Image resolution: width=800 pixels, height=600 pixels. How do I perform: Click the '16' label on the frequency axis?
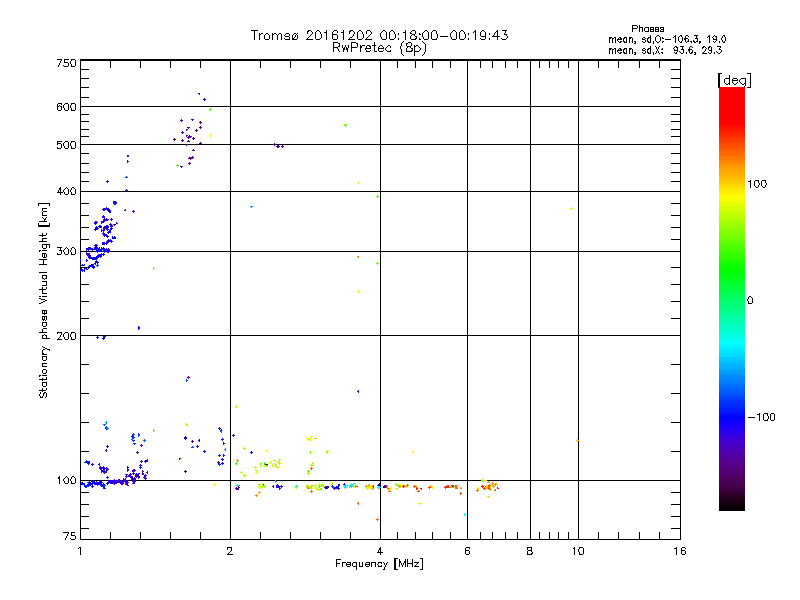(680, 551)
